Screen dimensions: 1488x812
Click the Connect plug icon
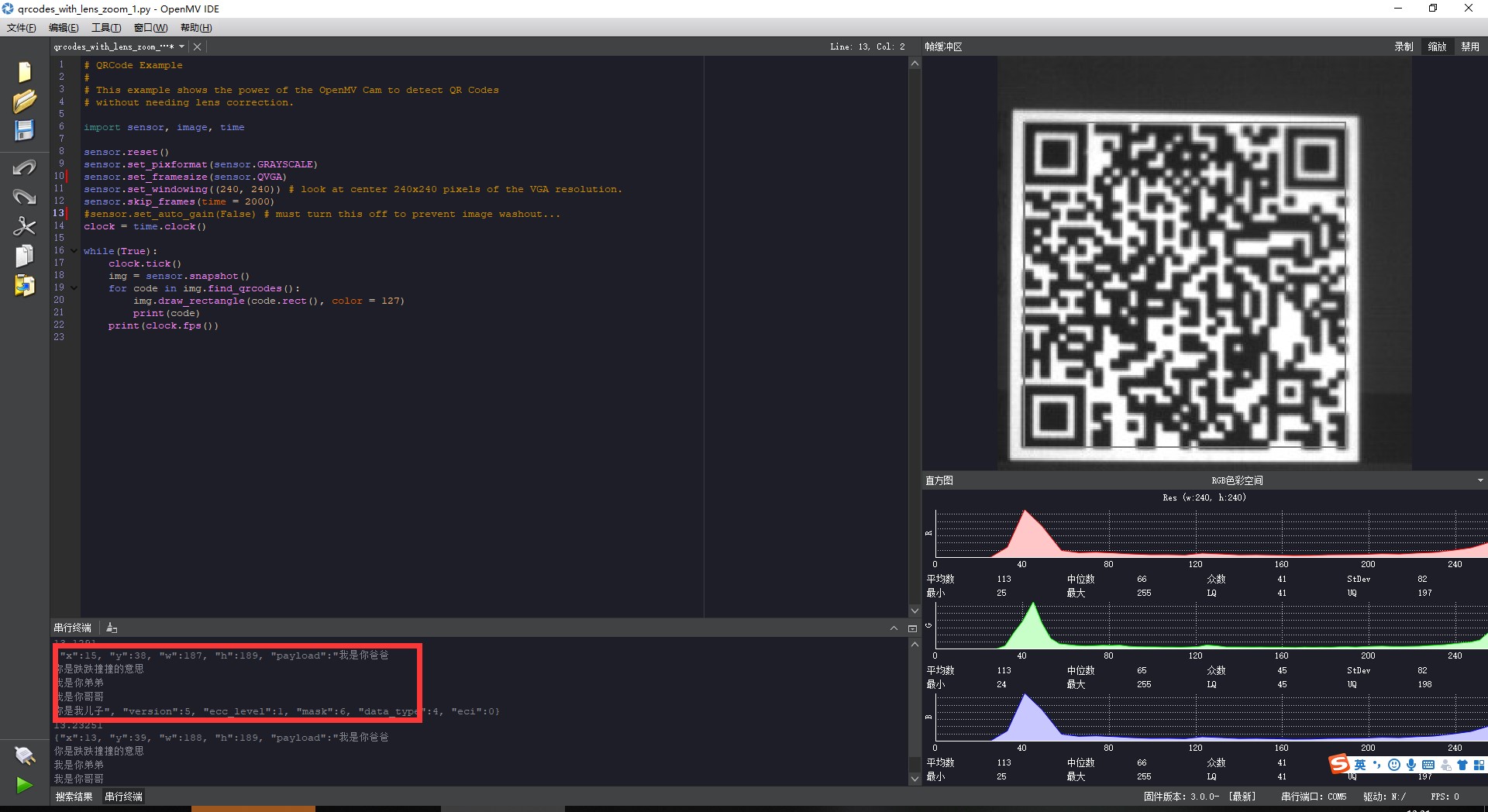(x=25, y=755)
